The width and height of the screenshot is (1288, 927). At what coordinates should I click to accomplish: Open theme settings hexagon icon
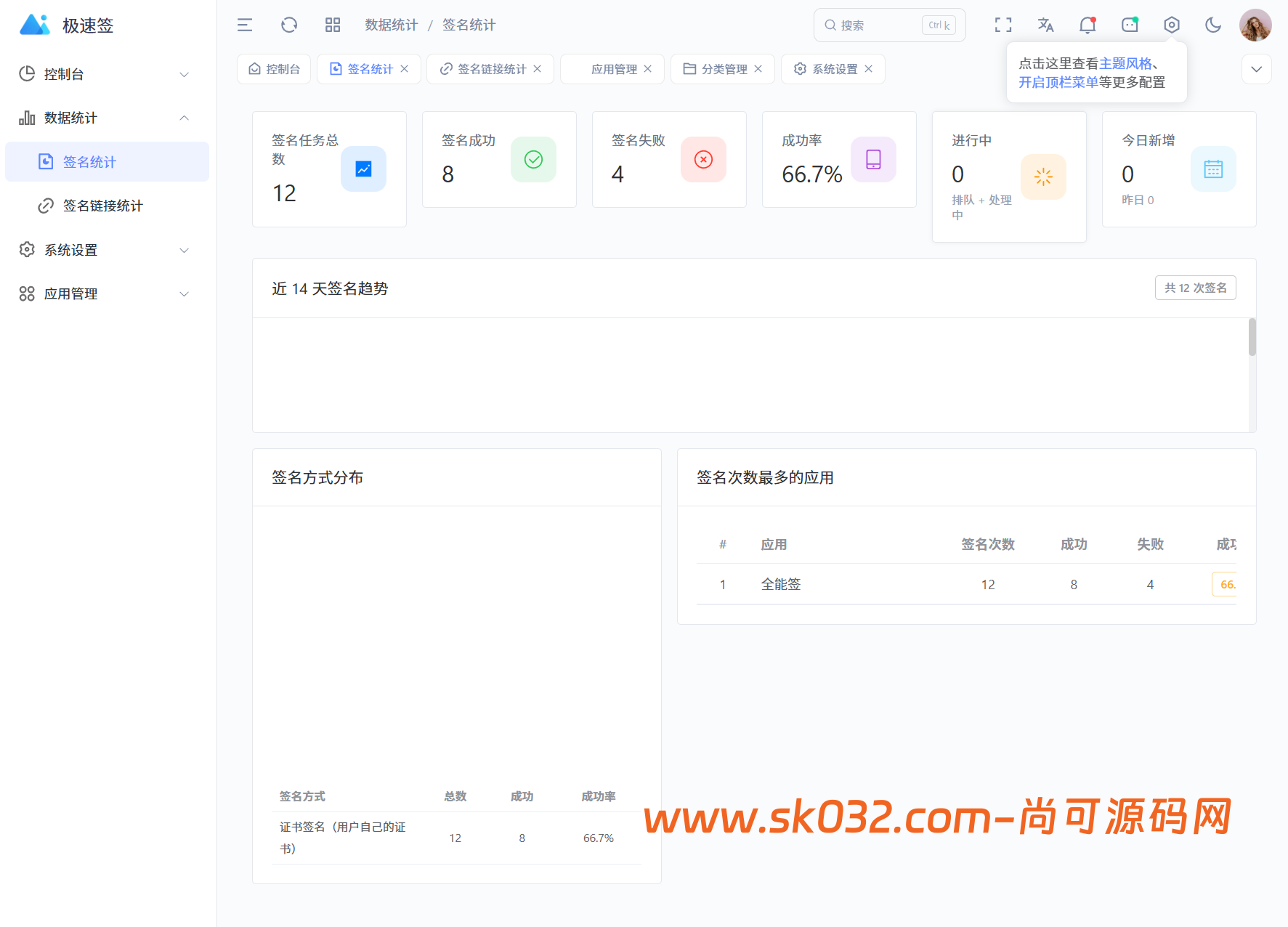coord(1172,25)
